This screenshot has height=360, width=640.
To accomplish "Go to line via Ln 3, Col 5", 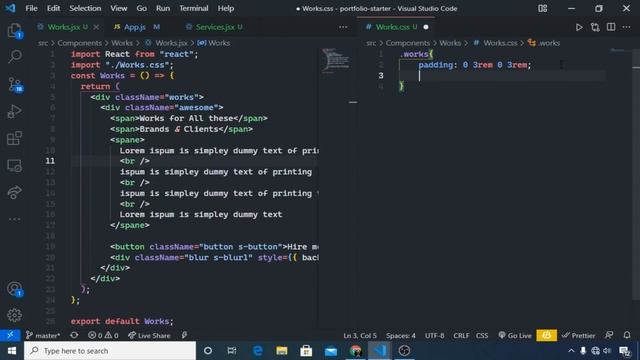I will [x=360, y=335].
